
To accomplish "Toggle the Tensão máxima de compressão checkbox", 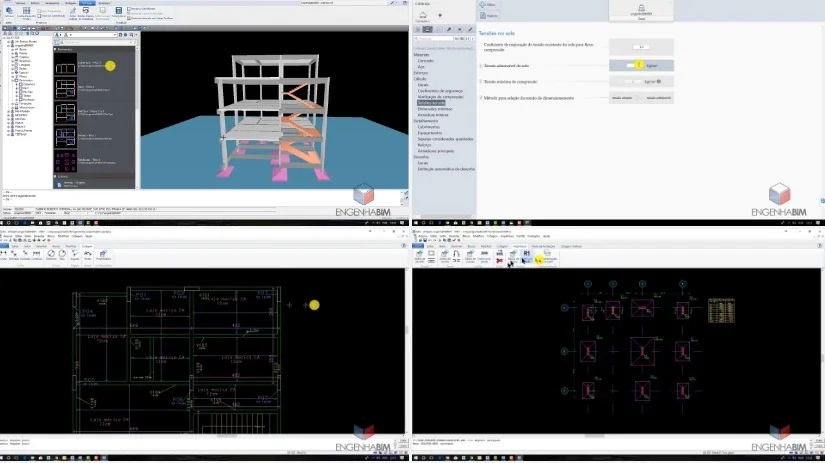I will click(481, 82).
